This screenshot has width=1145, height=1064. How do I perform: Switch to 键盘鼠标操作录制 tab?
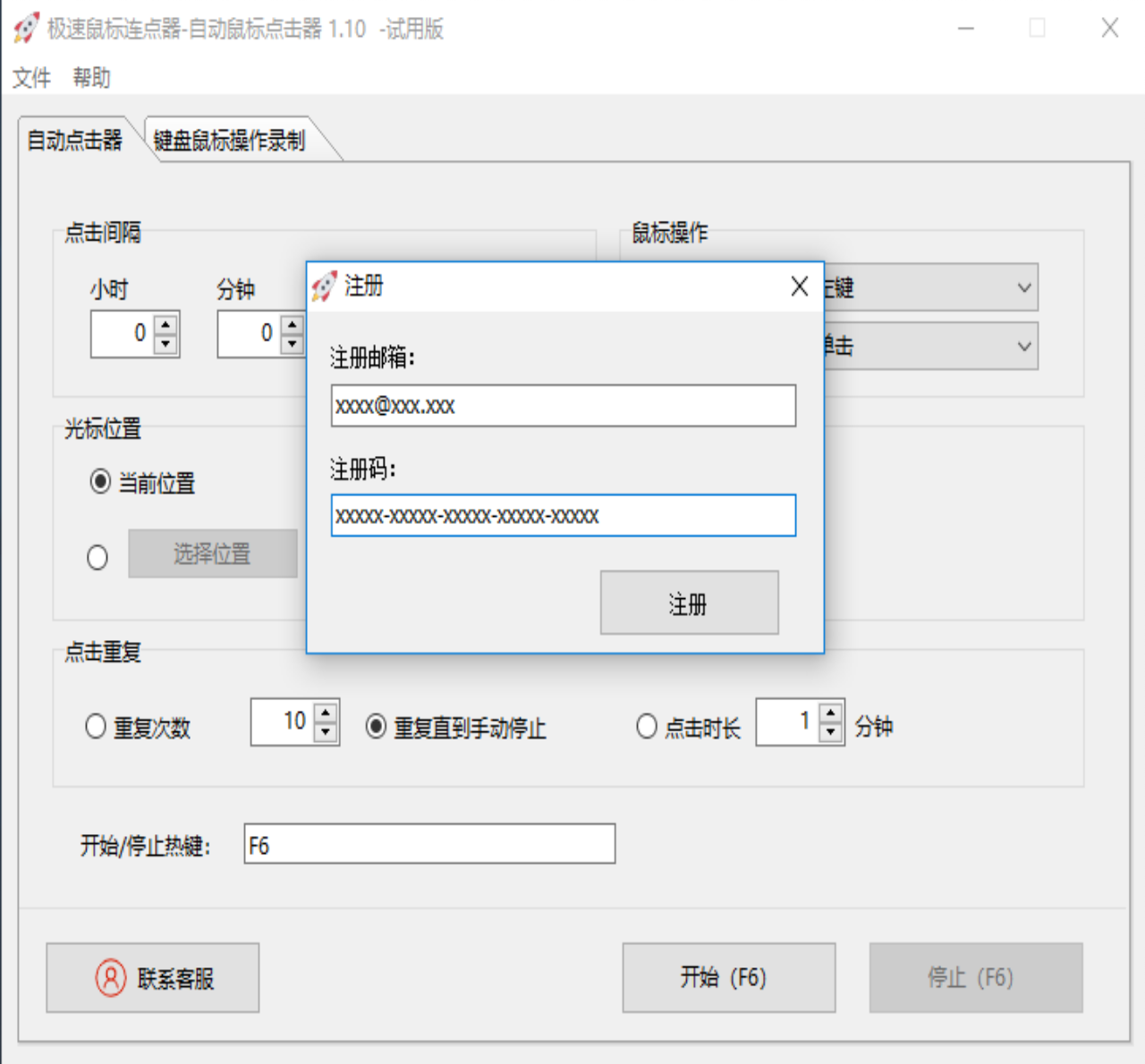point(230,140)
